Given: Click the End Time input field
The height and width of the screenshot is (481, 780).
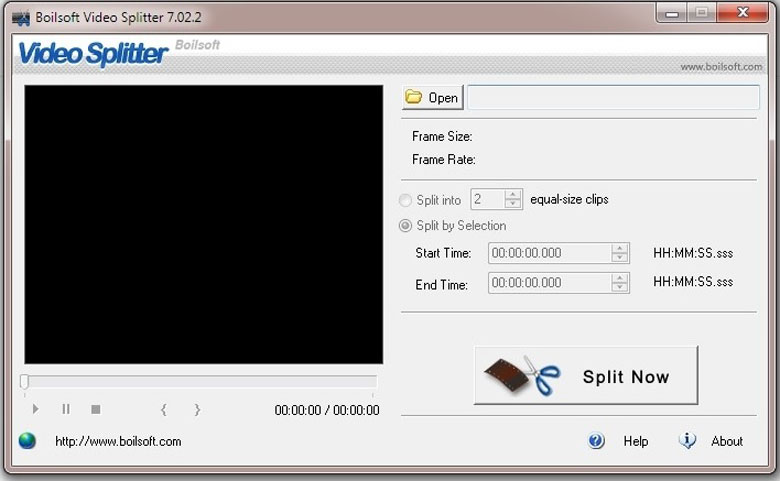Looking at the screenshot, I should click(x=550, y=283).
